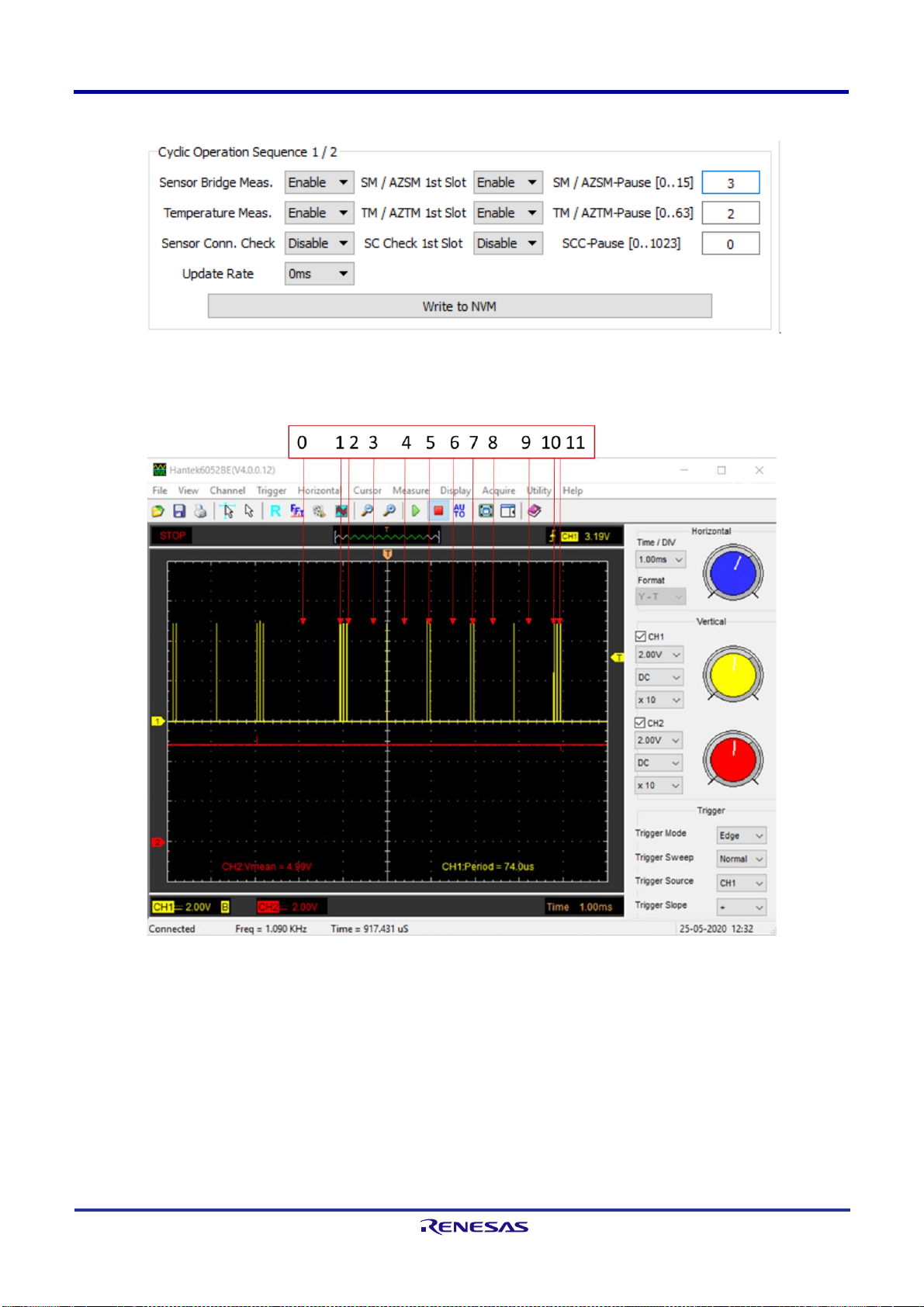Start acquisition with green play icon
Viewport: 924px width, 1307px height.
(416, 511)
